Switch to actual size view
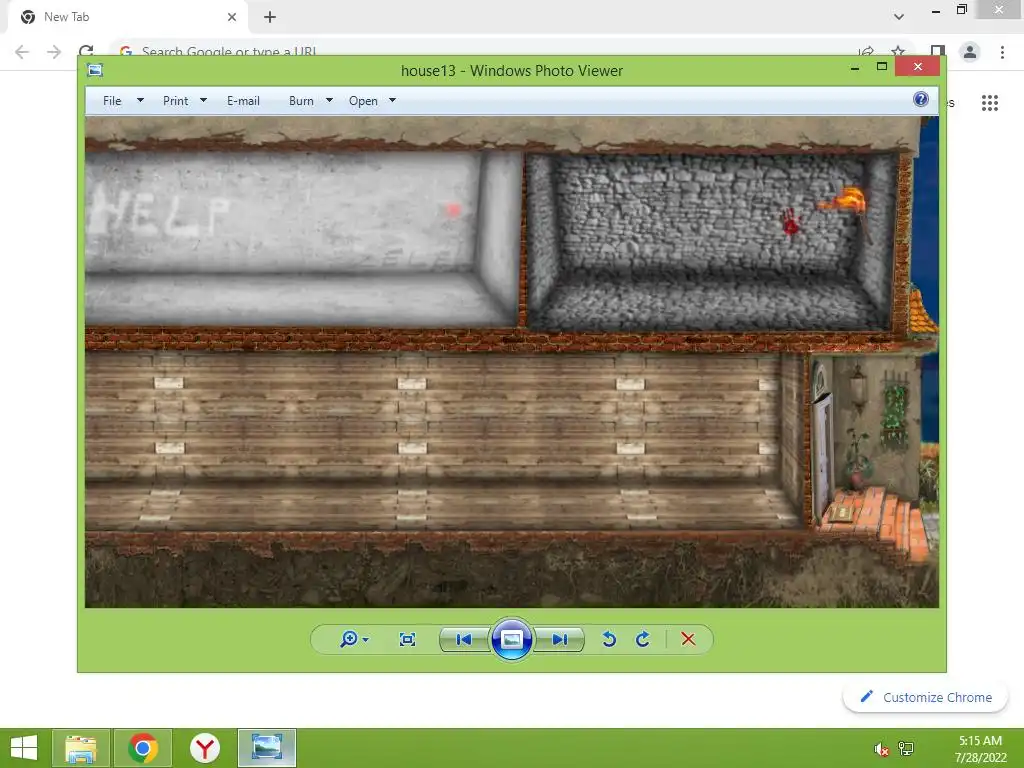 407,639
